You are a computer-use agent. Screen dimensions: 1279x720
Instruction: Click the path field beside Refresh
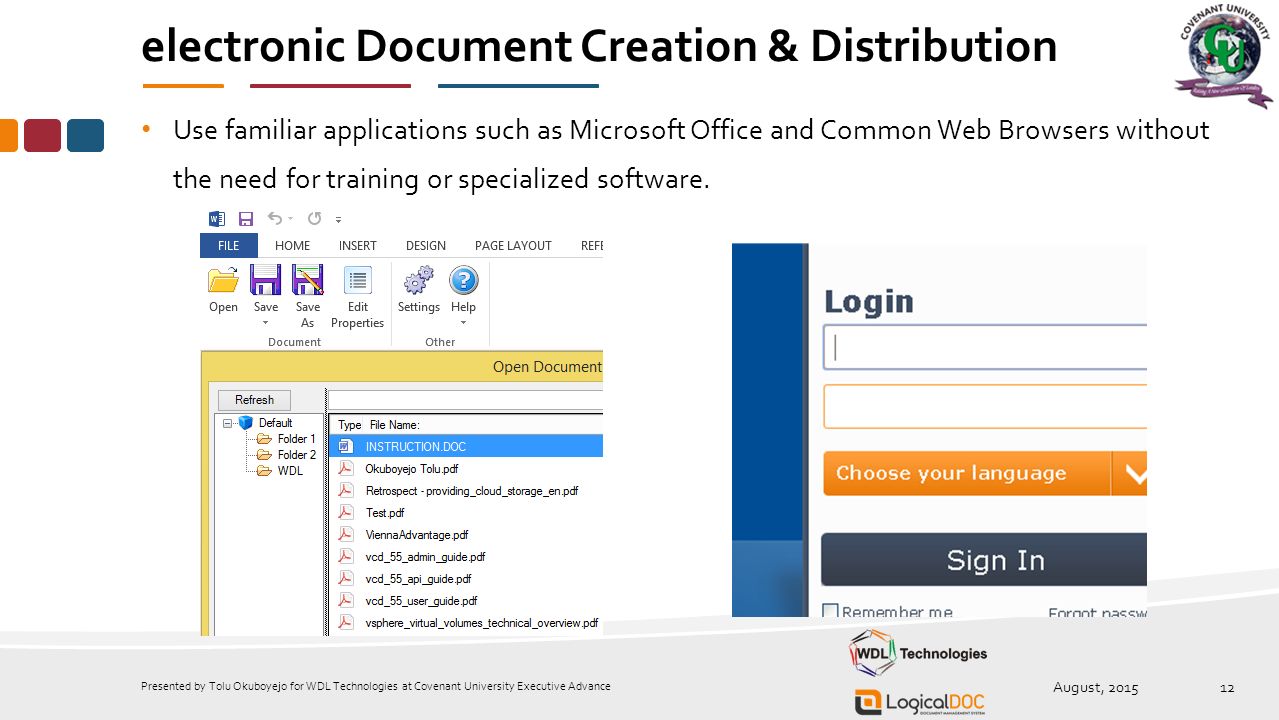[466, 400]
